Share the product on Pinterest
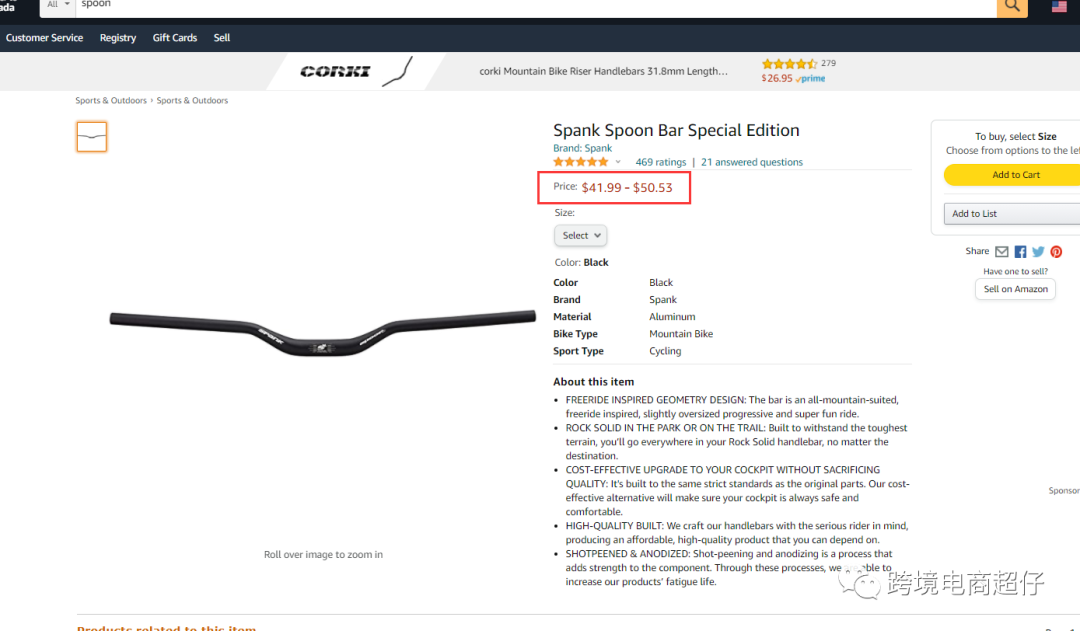This screenshot has height=631, width=1080. click(x=1056, y=251)
